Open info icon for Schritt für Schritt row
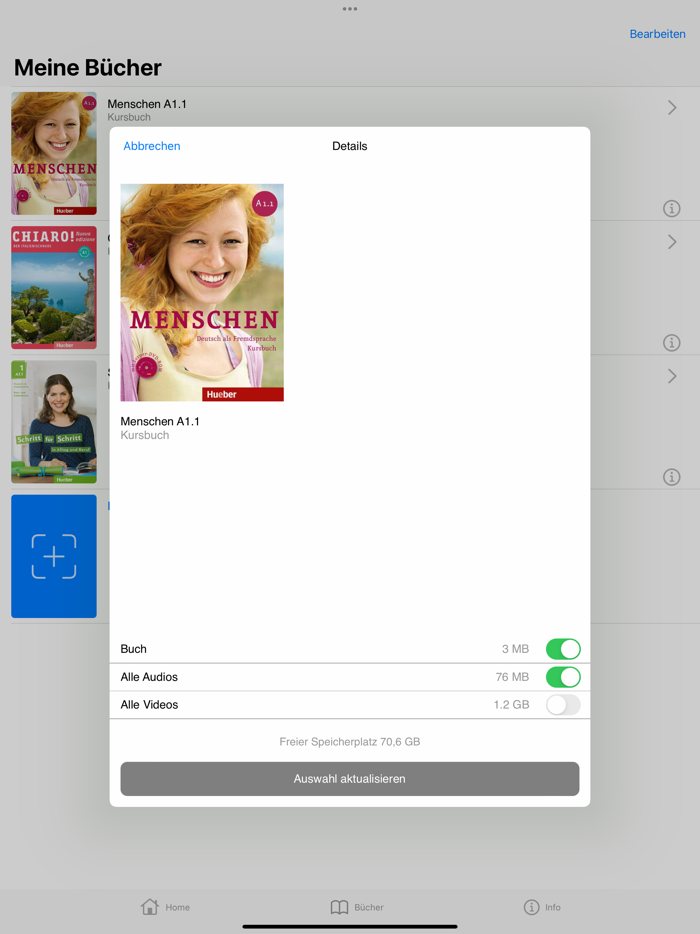The height and width of the screenshot is (934, 700). pos(671,477)
